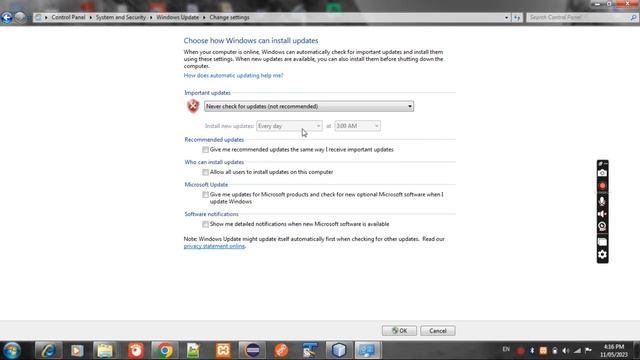The height and width of the screenshot is (360, 640).
Task: Open recorder settings gear icon
Action: (602, 255)
